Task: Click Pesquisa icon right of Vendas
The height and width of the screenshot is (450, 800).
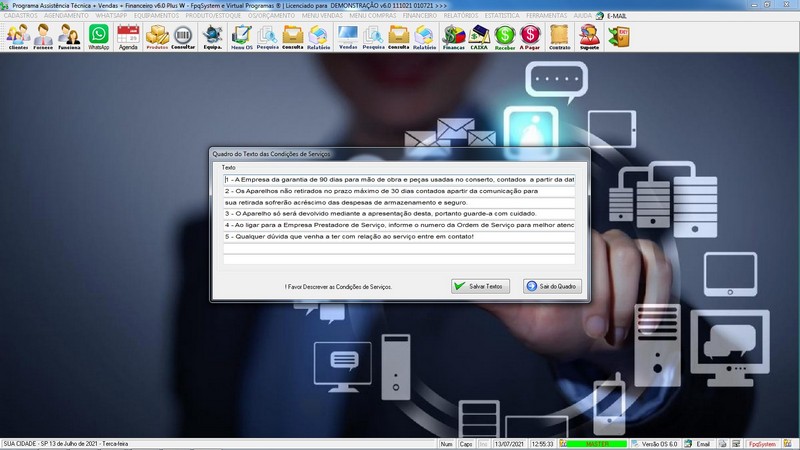Action: (373, 37)
